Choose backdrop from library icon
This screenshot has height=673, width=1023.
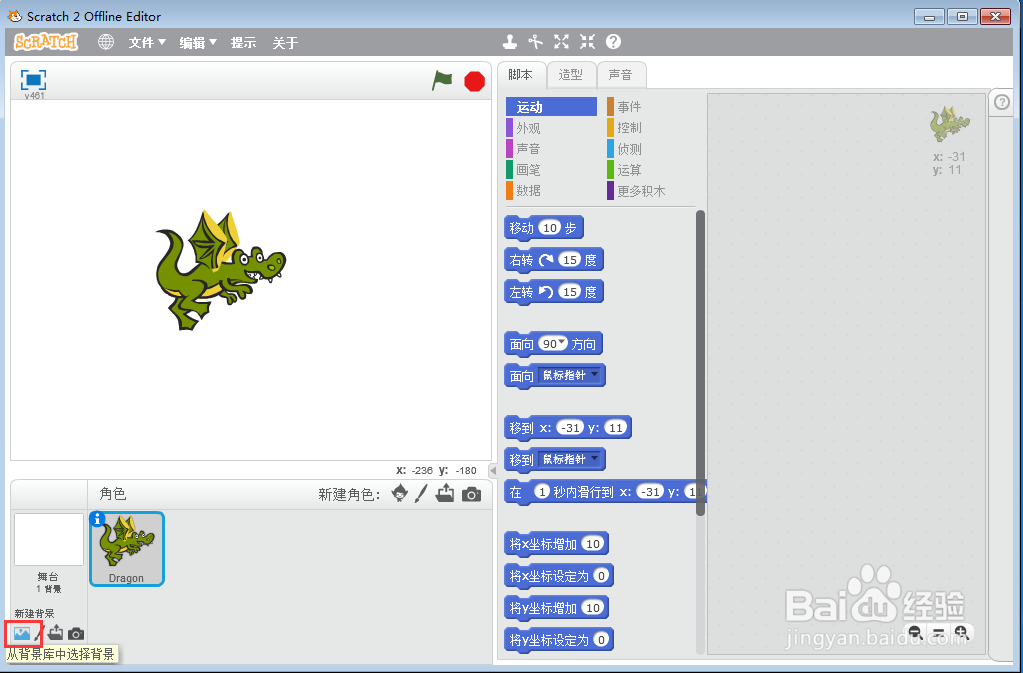(x=22, y=633)
